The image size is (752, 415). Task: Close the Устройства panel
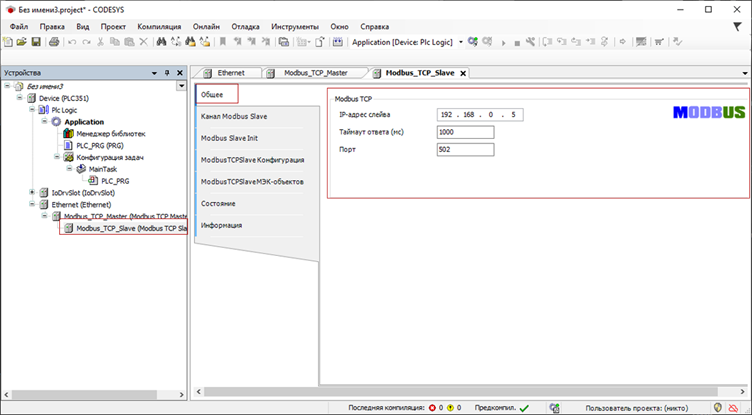click(180, 73)
